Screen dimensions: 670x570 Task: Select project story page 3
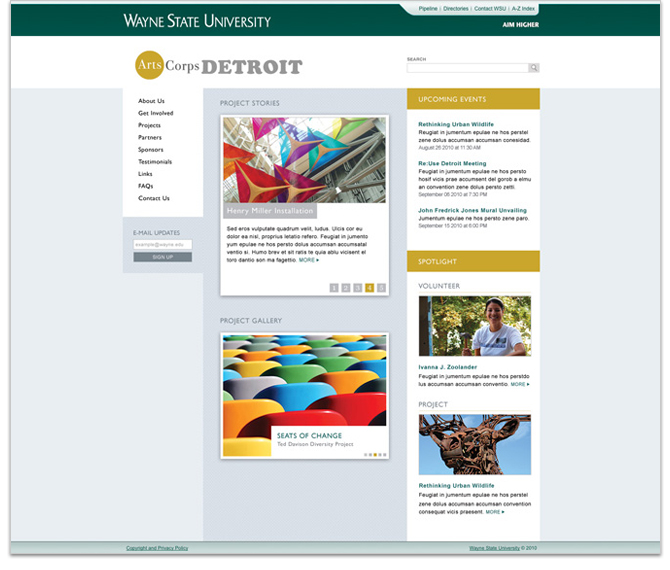[x=358, y=288]
